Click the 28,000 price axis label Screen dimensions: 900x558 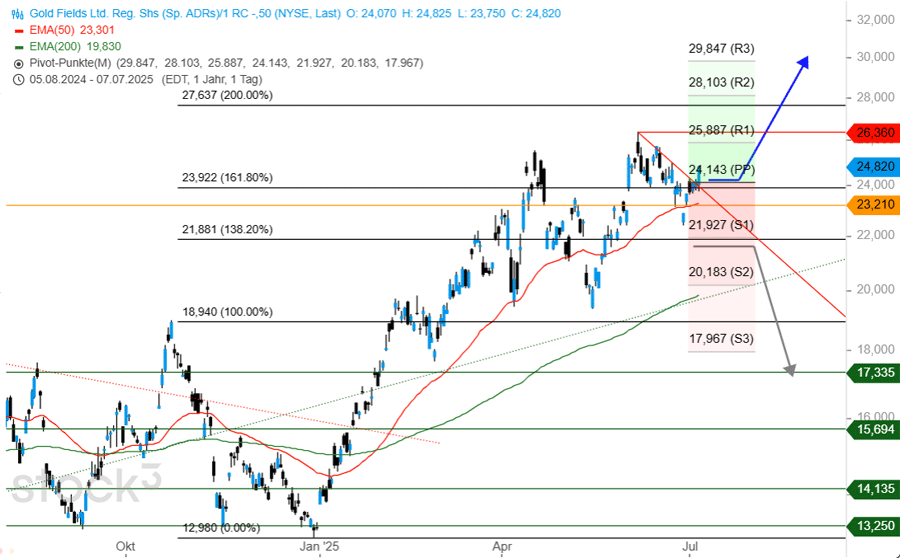point(875,98)
